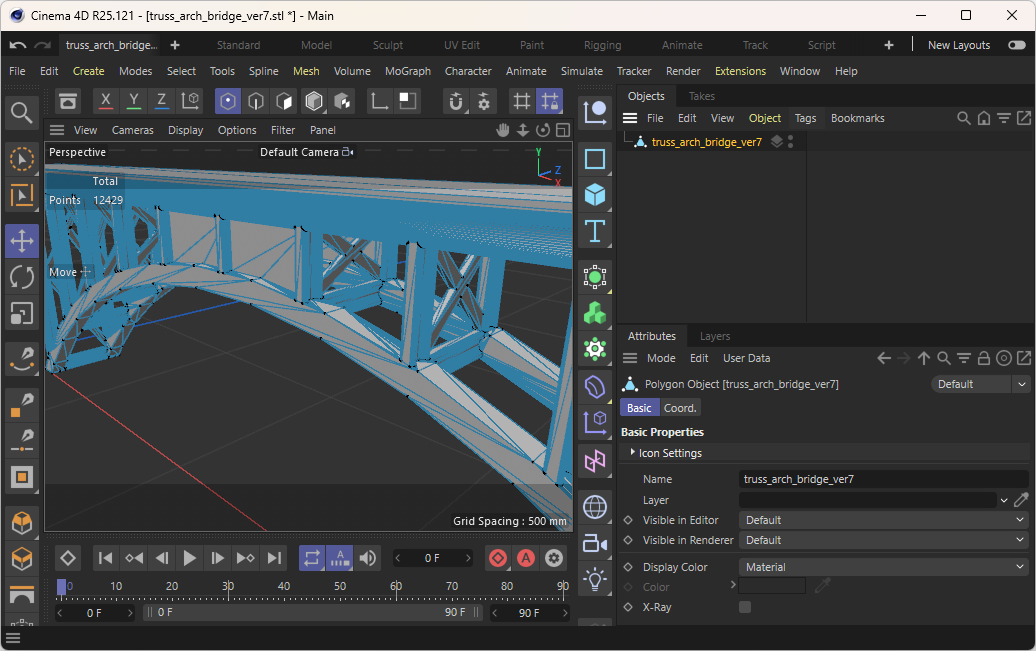
Task: Toggle Autokeying button
Action: (526, 558)
